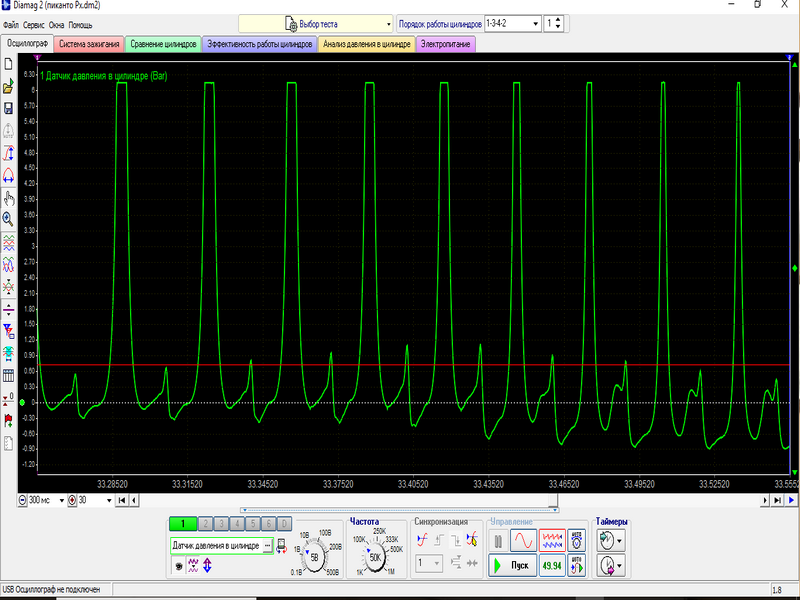Click auto trigger run icon
Screen dimensions: 800x600
[577, 565]
